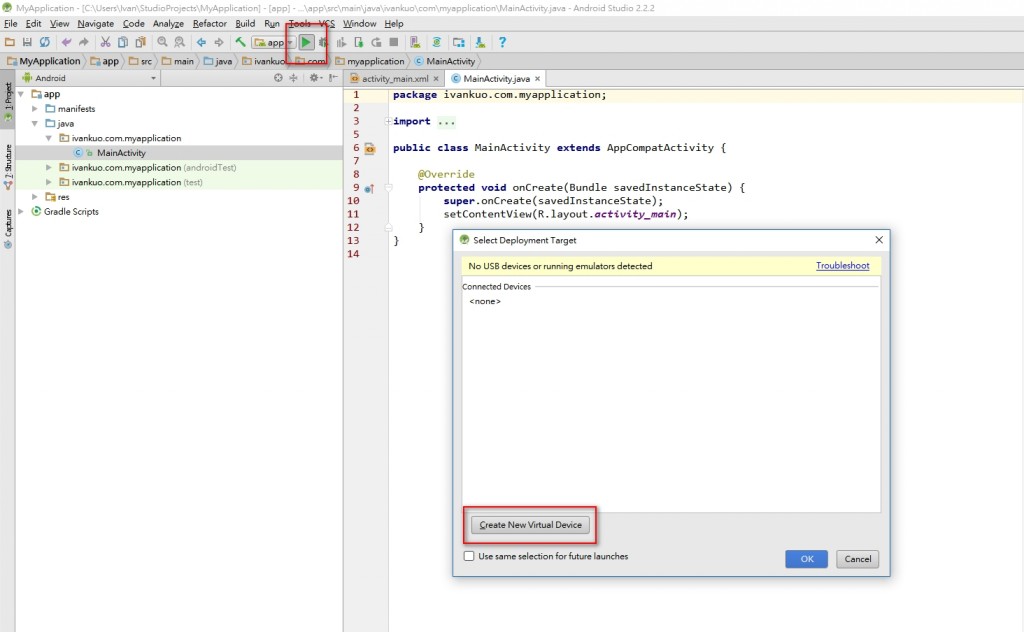Viewport: 1024px width, 632px height.
Task: Click the 1: Project side tab
Action: (x=8, y=101)
